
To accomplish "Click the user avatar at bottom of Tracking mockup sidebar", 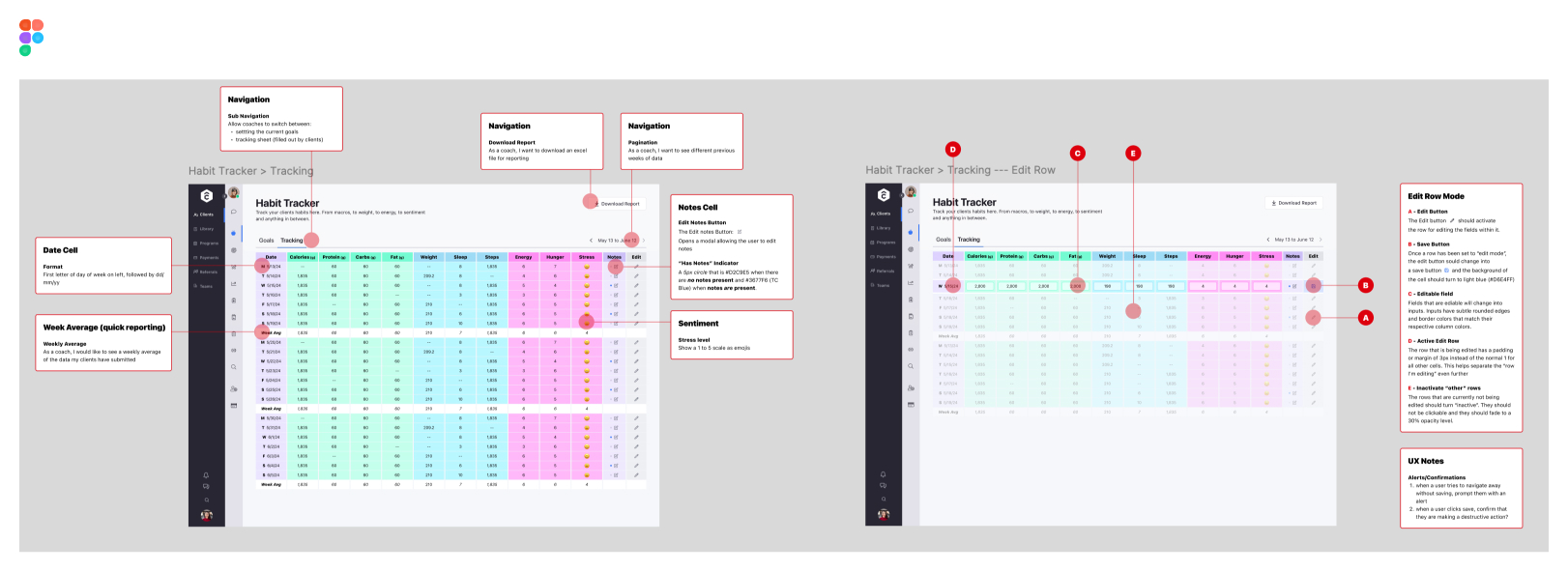I will (206, 515).
